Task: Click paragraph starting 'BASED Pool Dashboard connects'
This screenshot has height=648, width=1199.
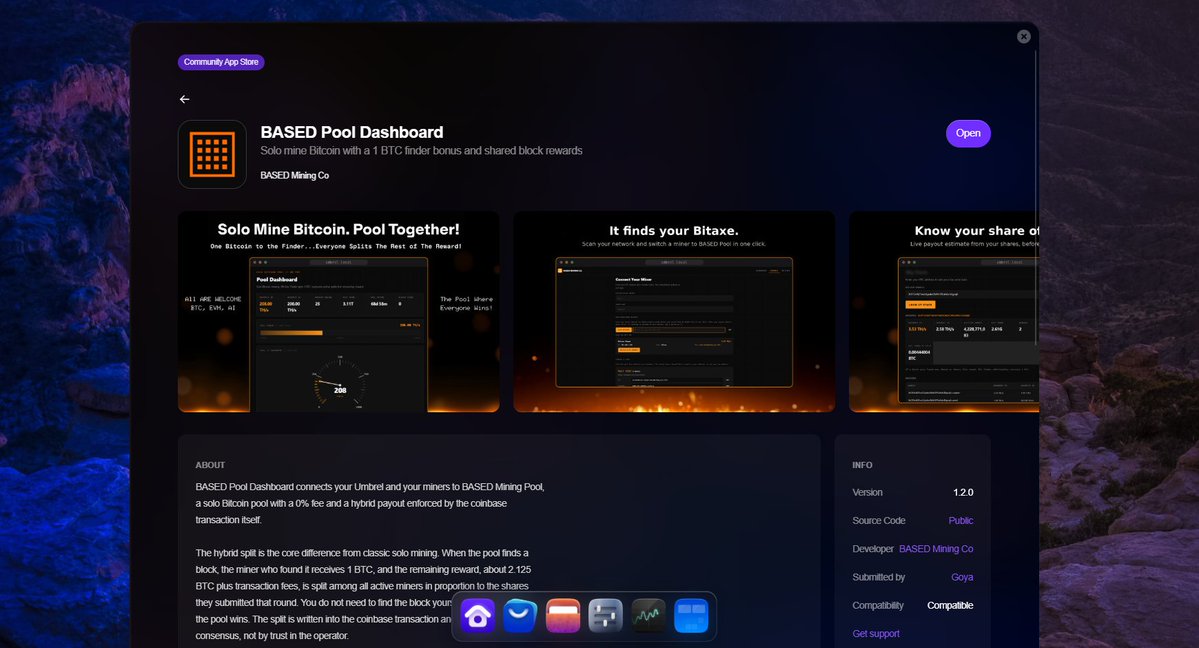Action: [x=370, y=503]
